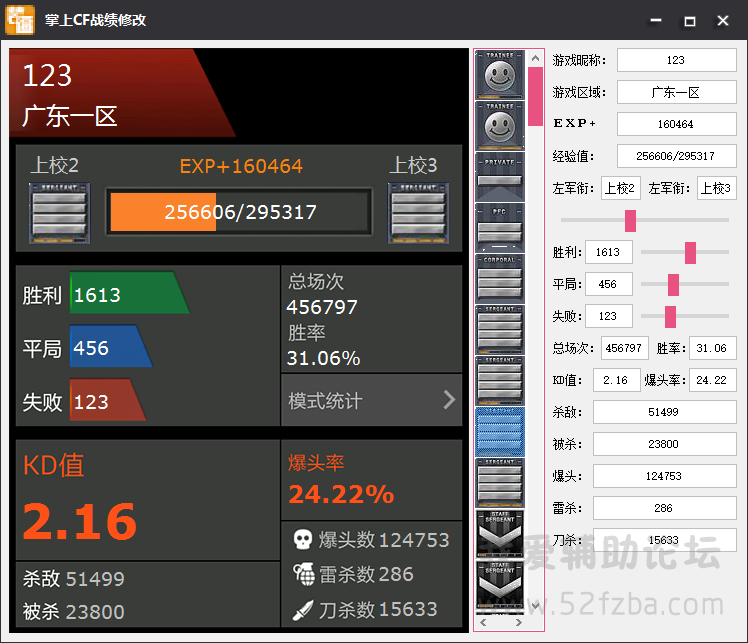Screen dimensions: 748x643
Task: Click the 杀敌 kills input field
Action: (x=664, y=412)
